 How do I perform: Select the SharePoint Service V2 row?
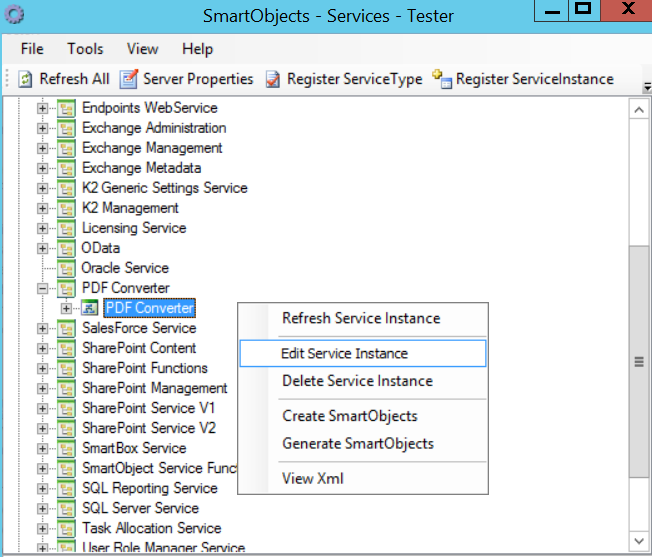tap(149, 428)
